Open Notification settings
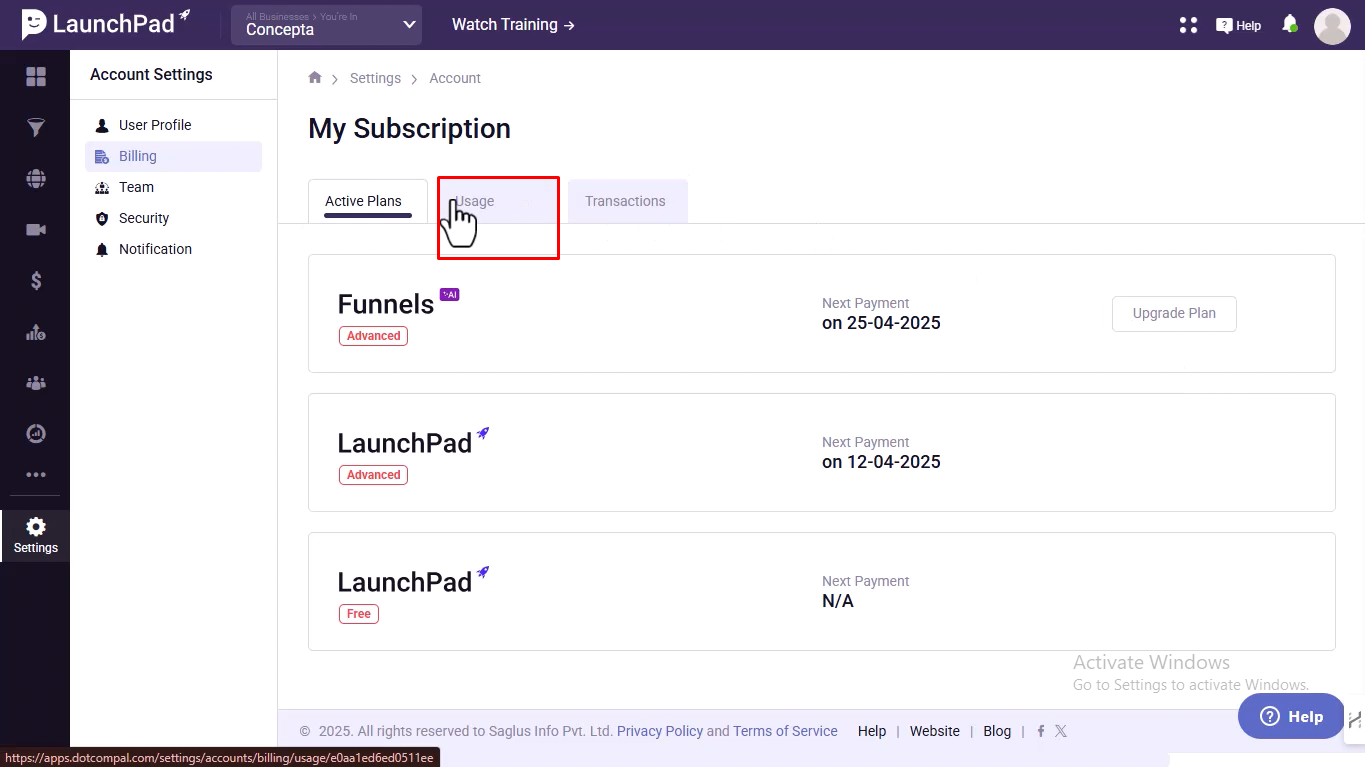This screenshot has height=767, width=1365. (155, 249)
